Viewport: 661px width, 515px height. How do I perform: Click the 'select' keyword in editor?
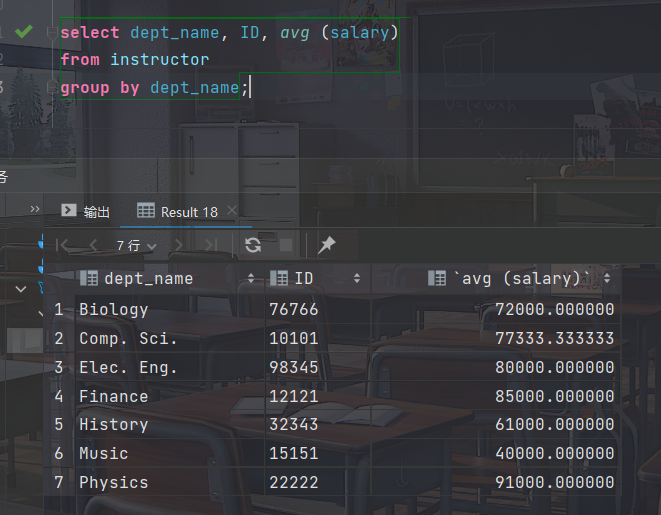coord(90,32)
